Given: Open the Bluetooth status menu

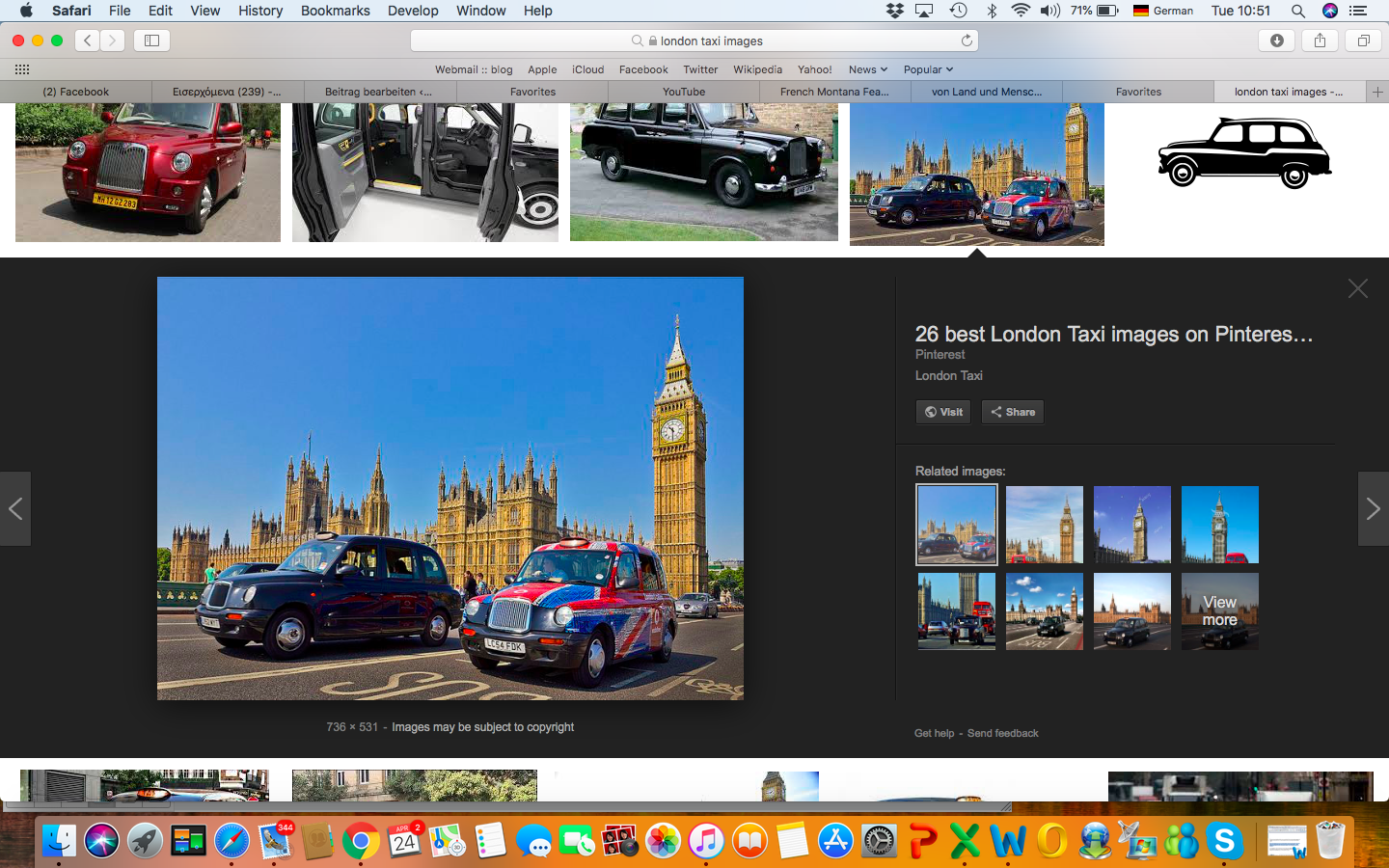Looking at the screenshot, I should [992, 11].
